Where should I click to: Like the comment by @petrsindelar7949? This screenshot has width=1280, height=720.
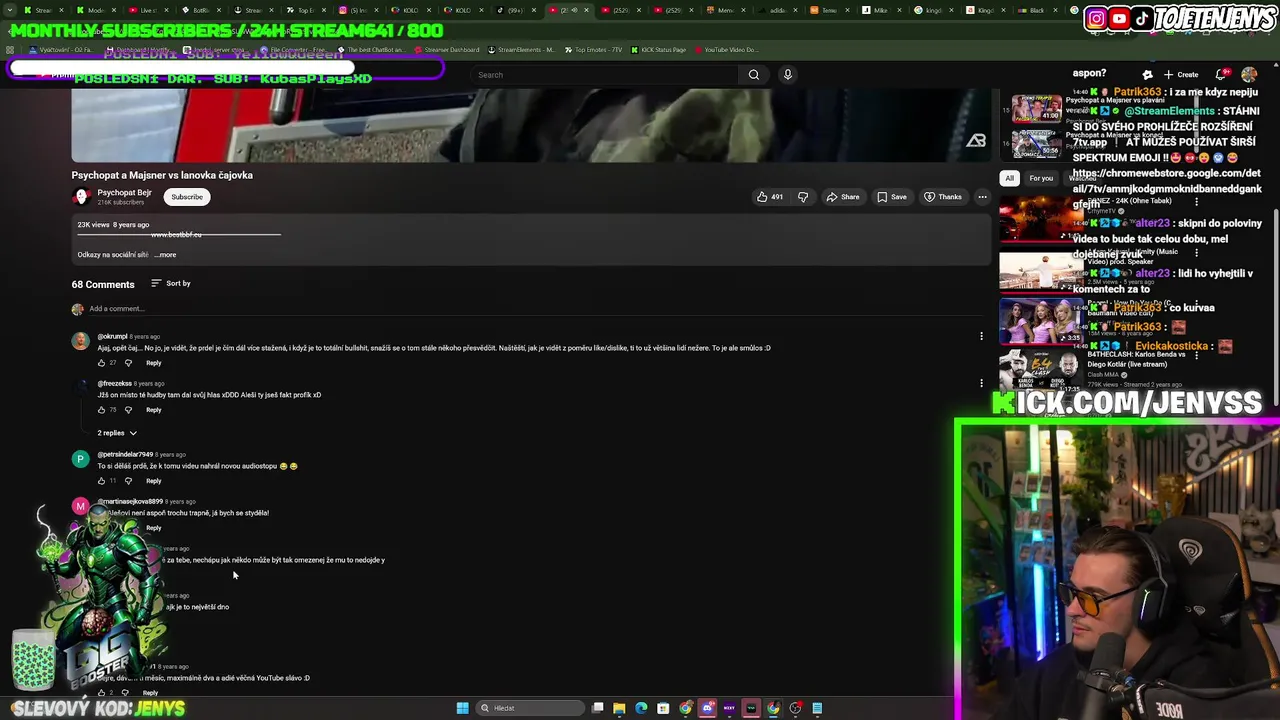pos(101,481)
